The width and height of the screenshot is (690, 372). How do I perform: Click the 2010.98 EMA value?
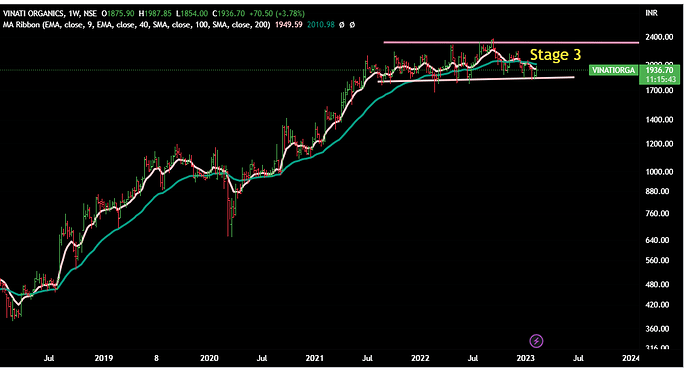321,25
